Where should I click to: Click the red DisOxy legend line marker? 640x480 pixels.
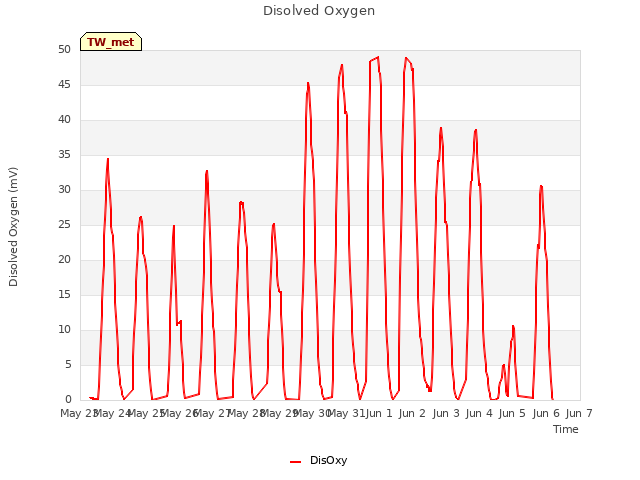click(296, 462)
